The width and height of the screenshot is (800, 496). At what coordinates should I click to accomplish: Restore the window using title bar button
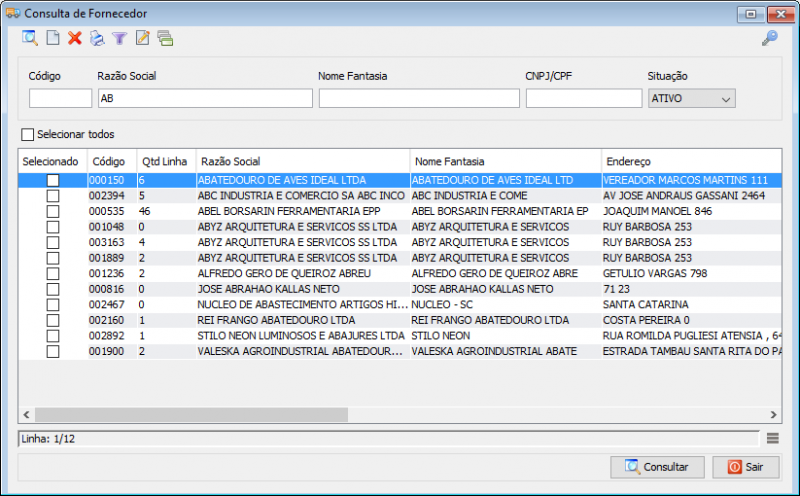[751, 14]
